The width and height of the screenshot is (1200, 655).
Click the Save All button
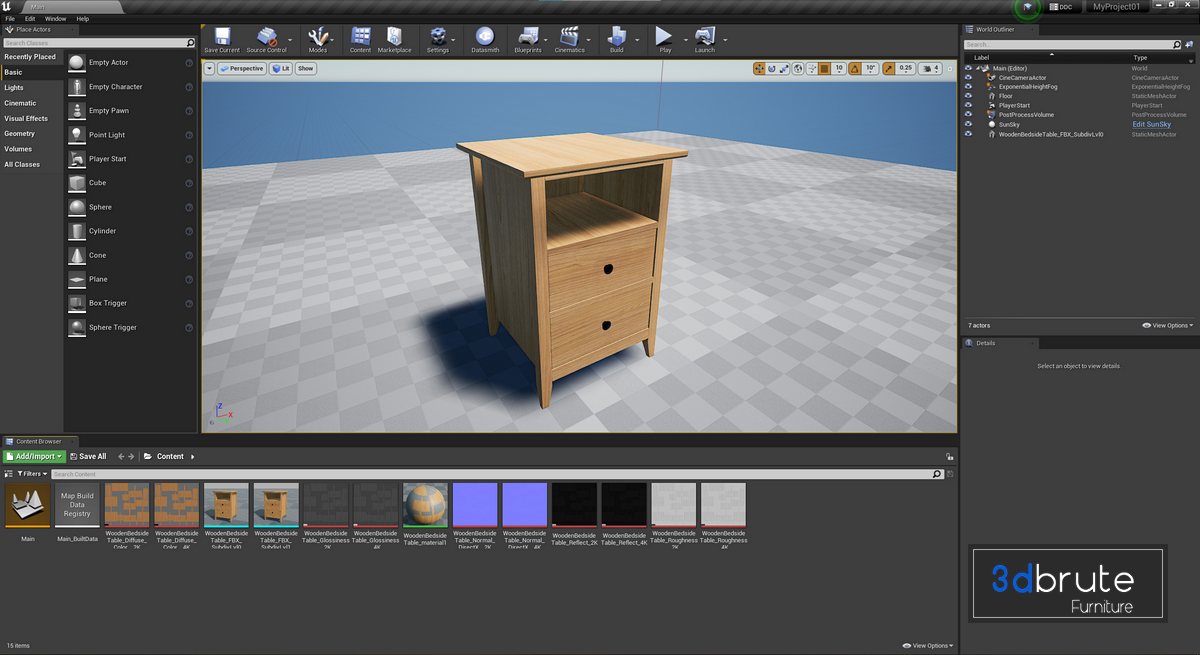87,456
